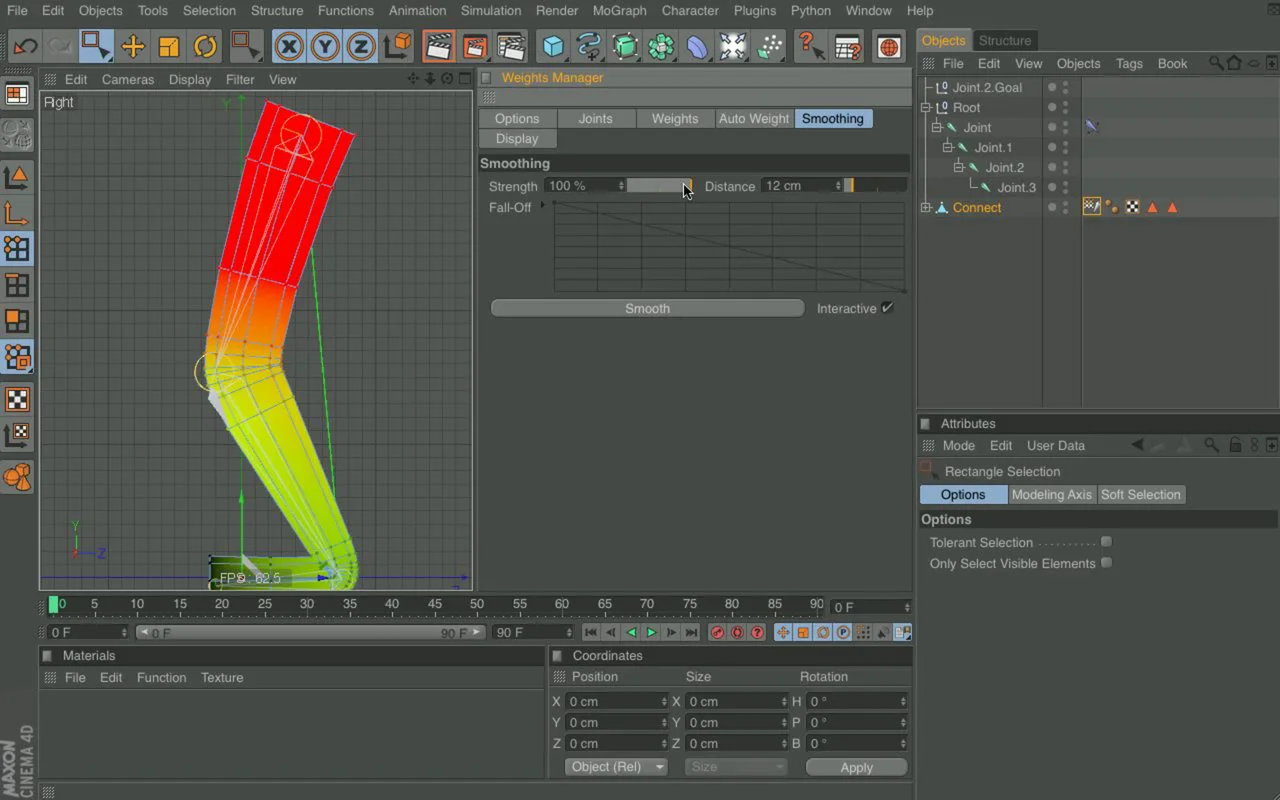
Task: Open the User Data attributes menu
Action: 1056,445
